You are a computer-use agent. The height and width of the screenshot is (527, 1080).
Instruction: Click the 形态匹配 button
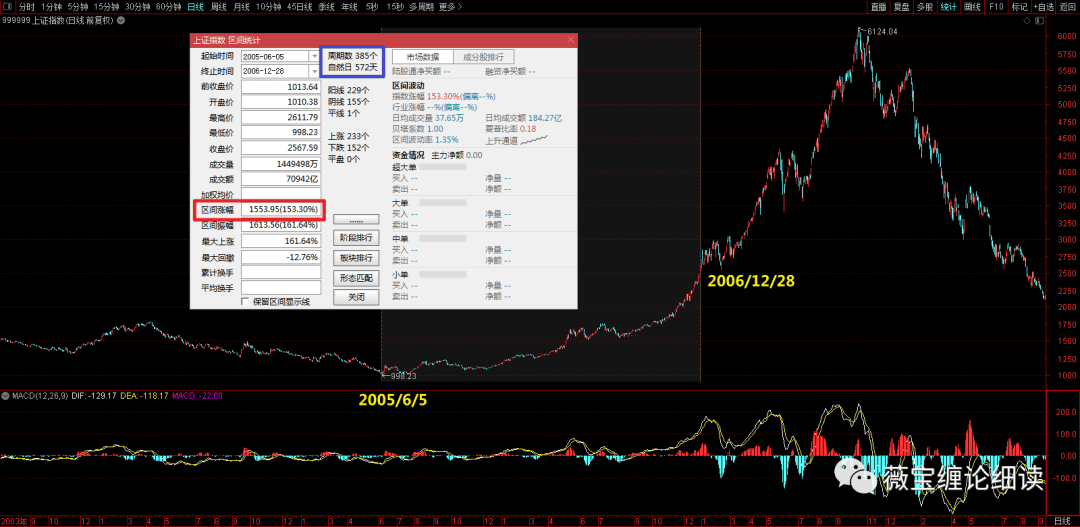pos(356,278)
